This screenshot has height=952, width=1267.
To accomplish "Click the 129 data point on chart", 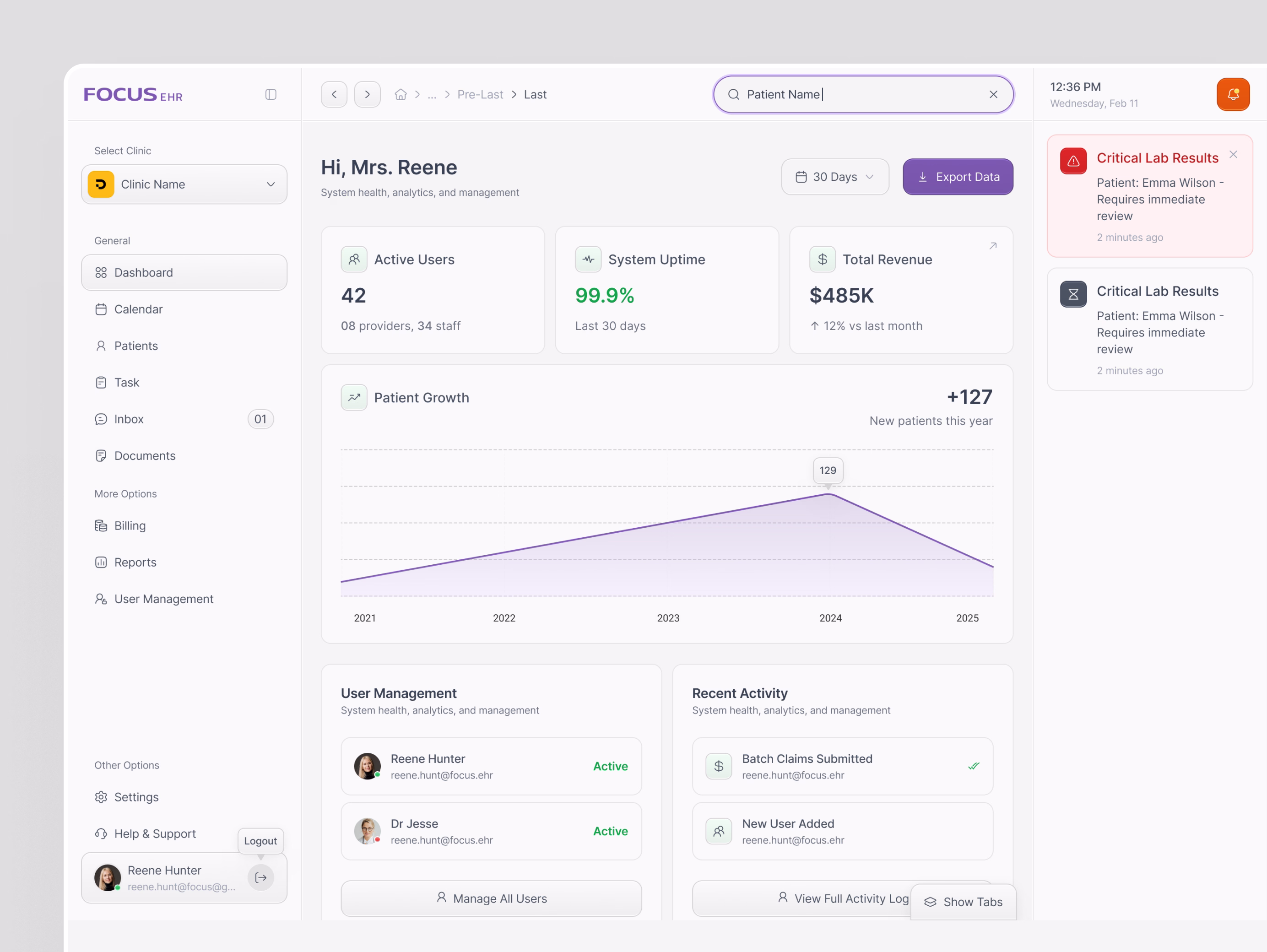I will [828, 470].
